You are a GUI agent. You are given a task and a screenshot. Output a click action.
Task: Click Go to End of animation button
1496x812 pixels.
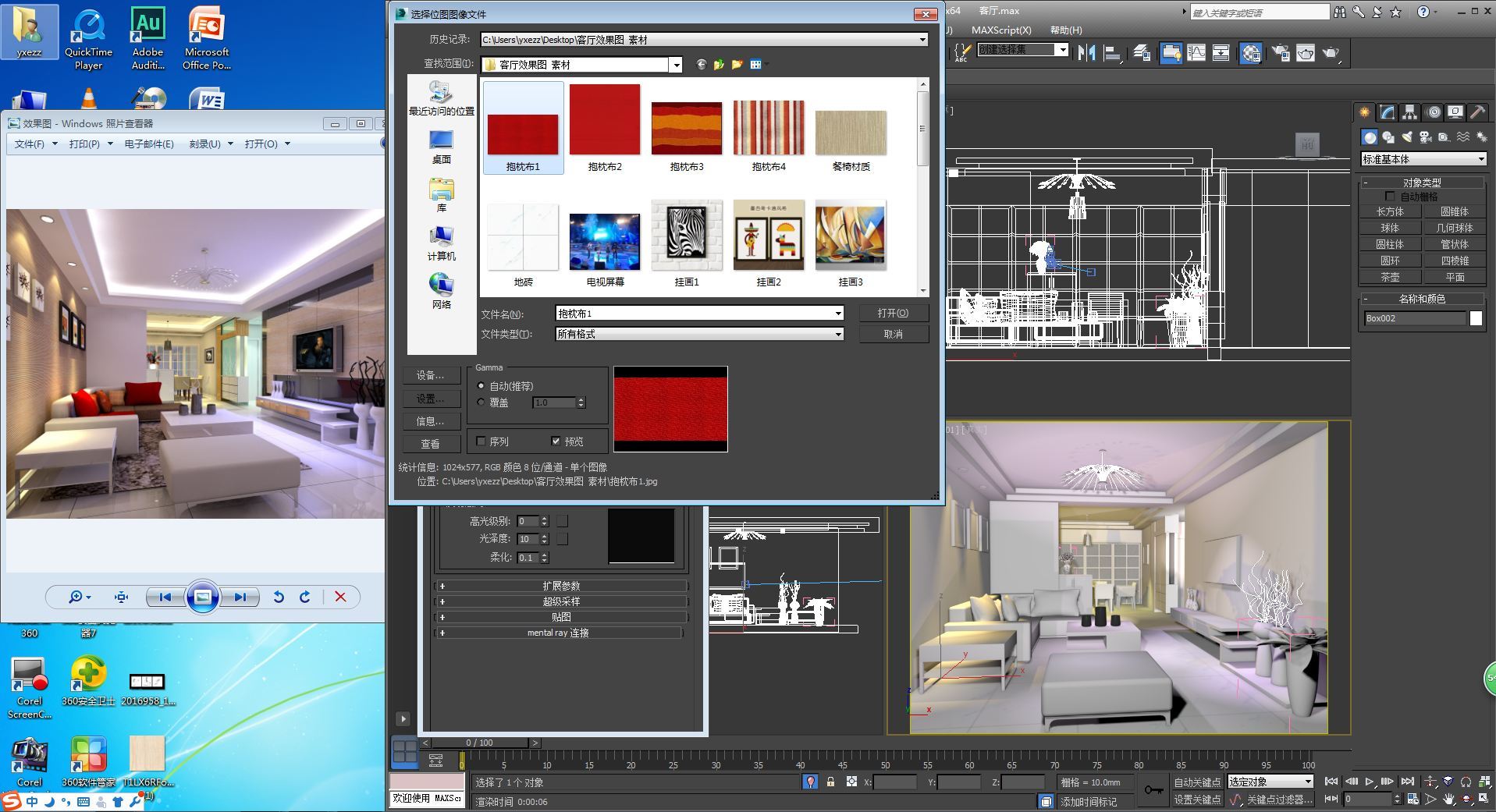pos(1408,782)
